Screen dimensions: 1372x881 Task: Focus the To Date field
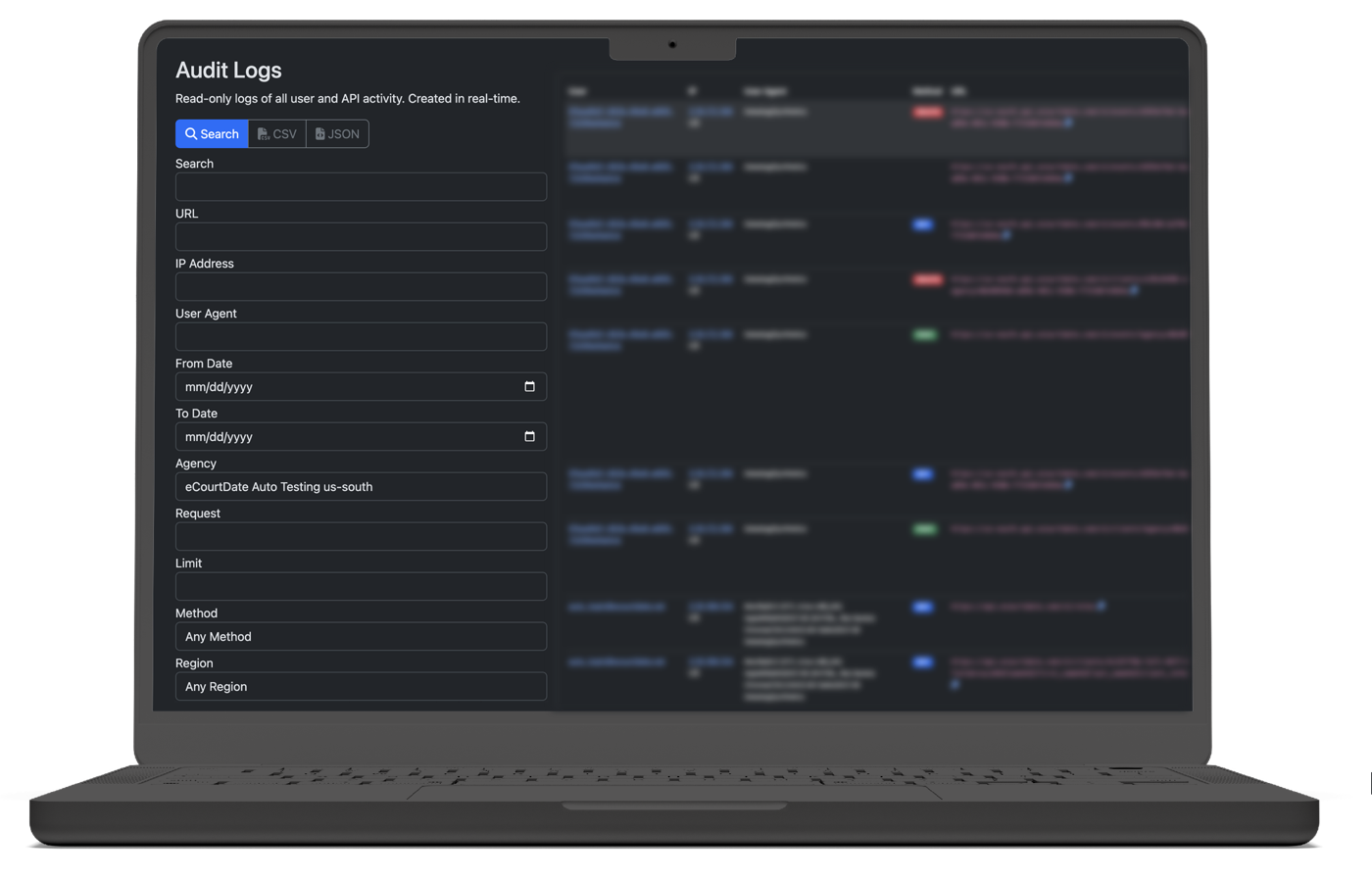tap(361, 437)
